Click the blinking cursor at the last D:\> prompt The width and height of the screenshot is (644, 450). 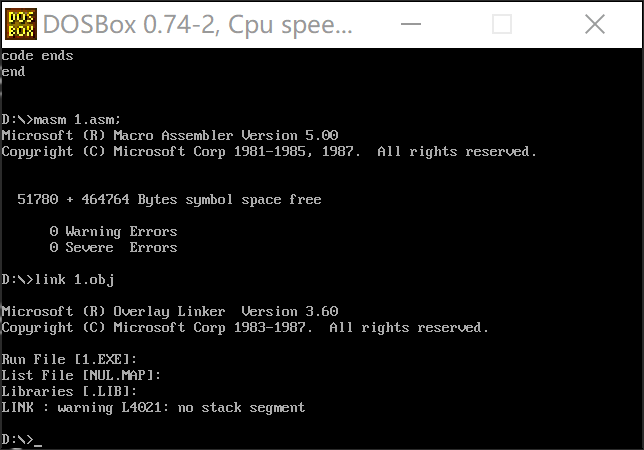click(38, 440)
